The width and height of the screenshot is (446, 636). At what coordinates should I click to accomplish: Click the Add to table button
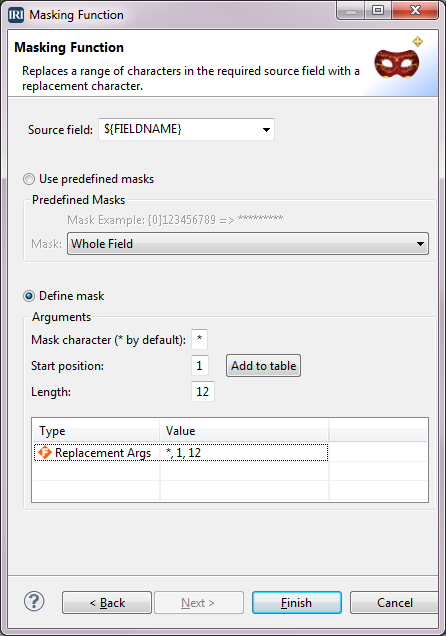(264, 366)
